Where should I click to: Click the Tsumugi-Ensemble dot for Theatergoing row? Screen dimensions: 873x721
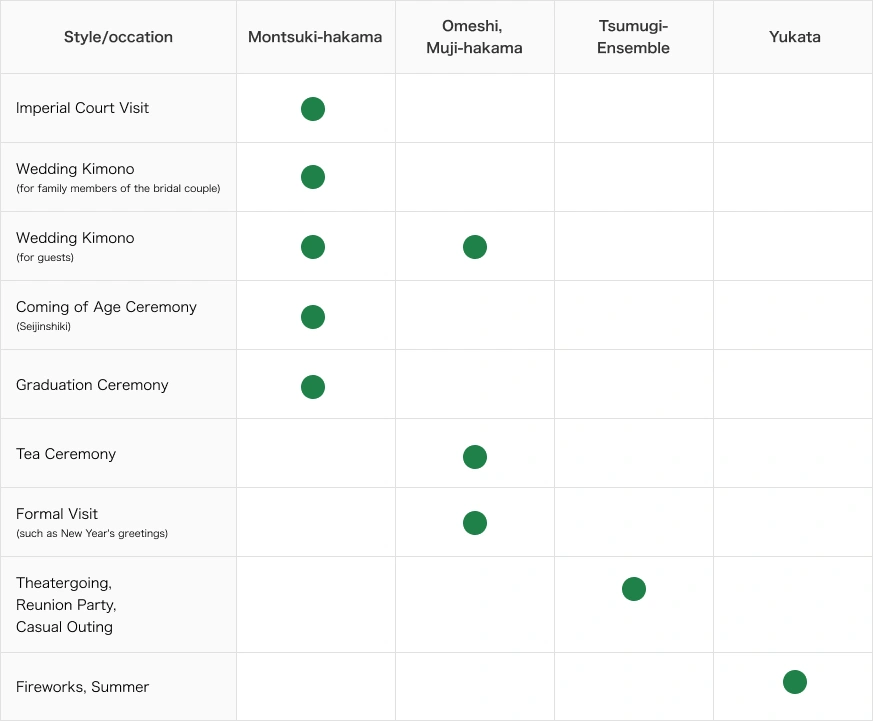(634, 589)
